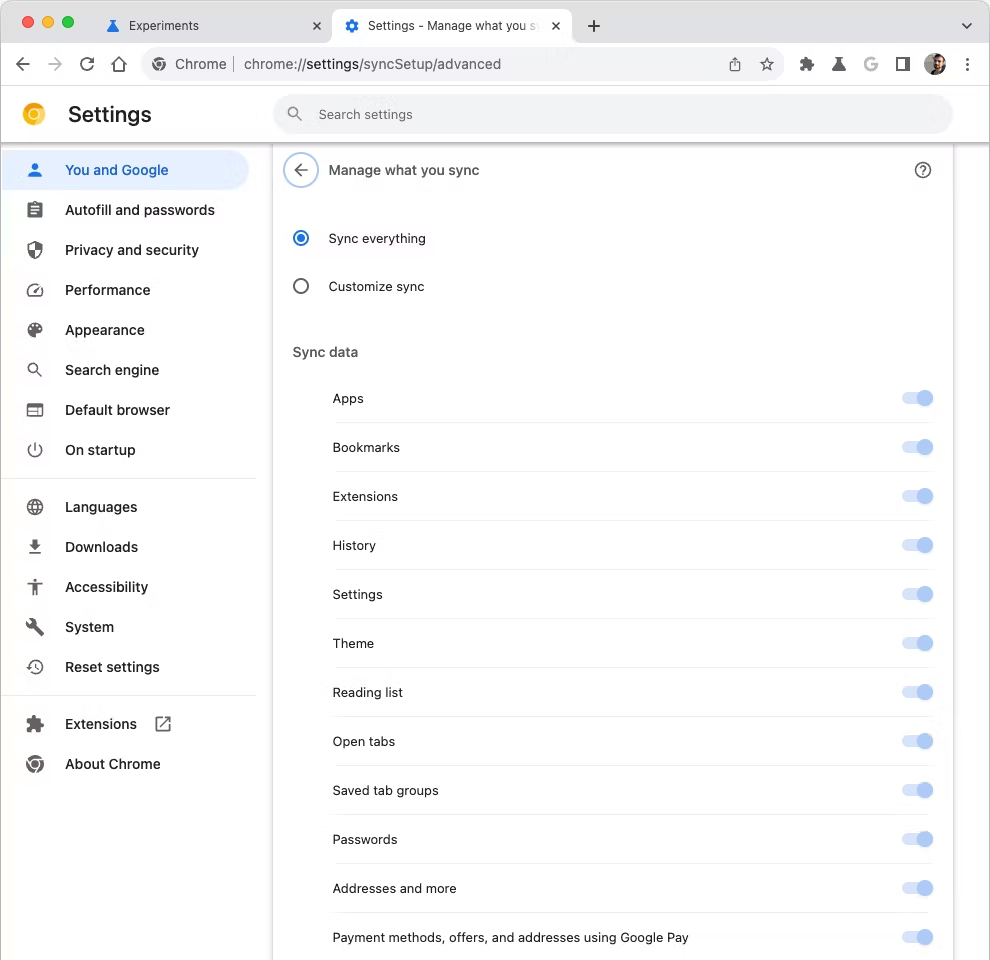Switch to the Experiments tab
Image resolution: width=990 pixels, height=960 pixels.
pyautogui.click(x=164, y=26)
